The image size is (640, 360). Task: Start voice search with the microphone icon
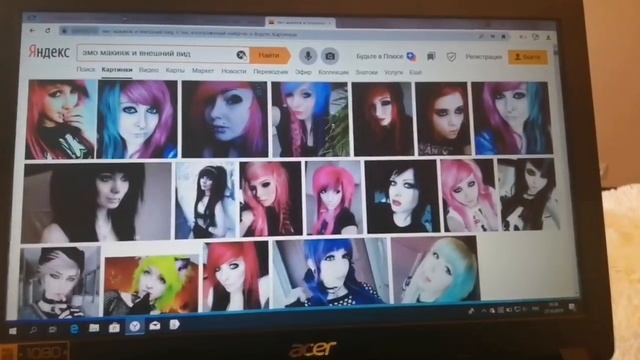coord(308,56)
